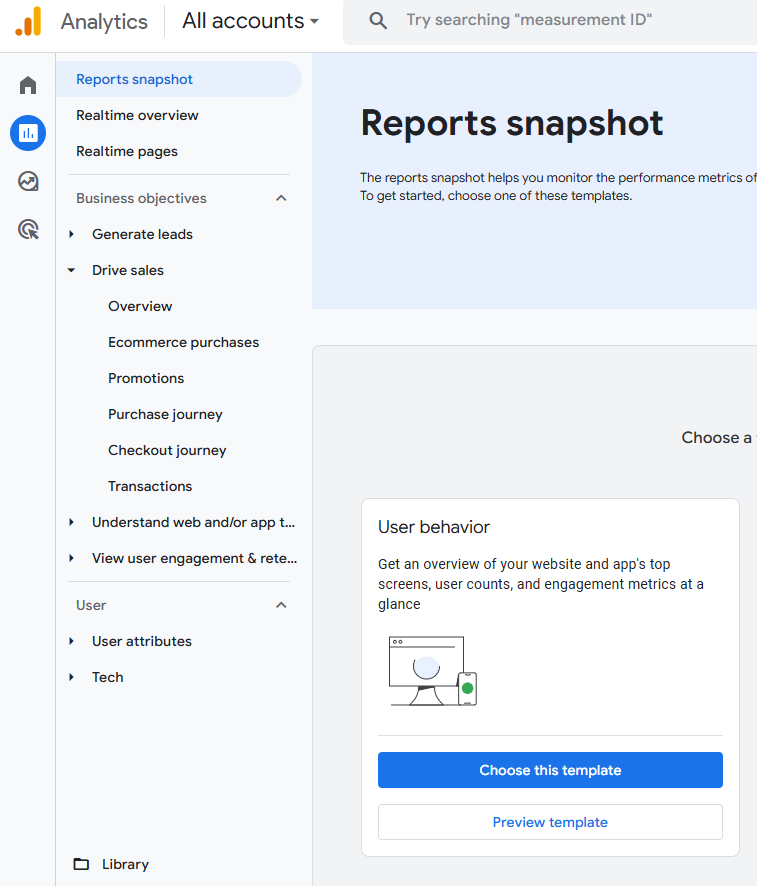
Task: Open the Home icon in left rail
Action: (28, 85)
